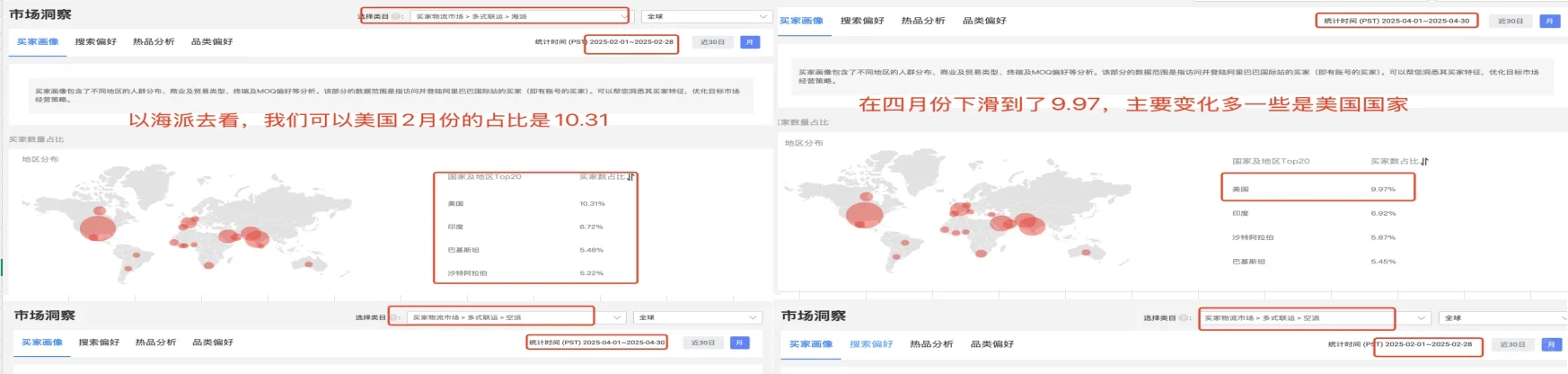Sort by 买家数占比 icon in 10.31% panel
Image resolution: width=1568 pixels, height=374 pixels.
pyautogui.click(x=630, y=177)
